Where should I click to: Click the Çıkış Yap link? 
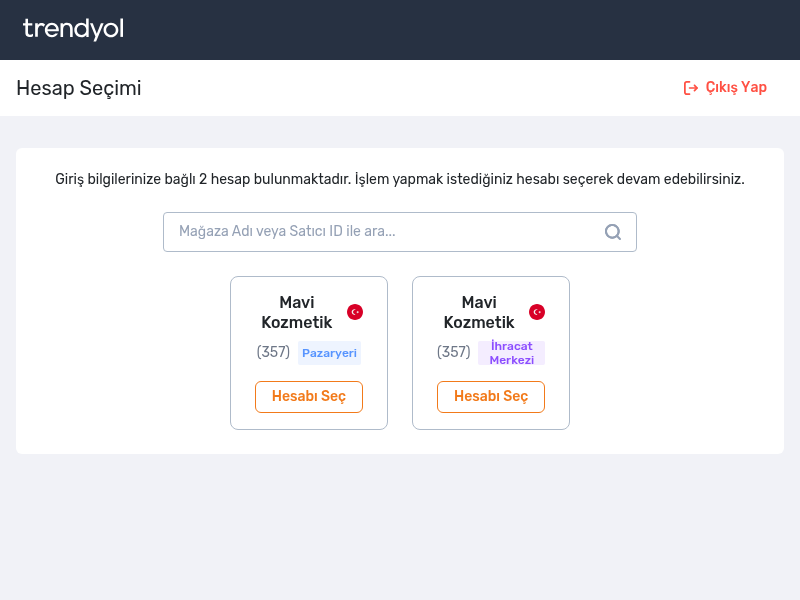(725, 88)
